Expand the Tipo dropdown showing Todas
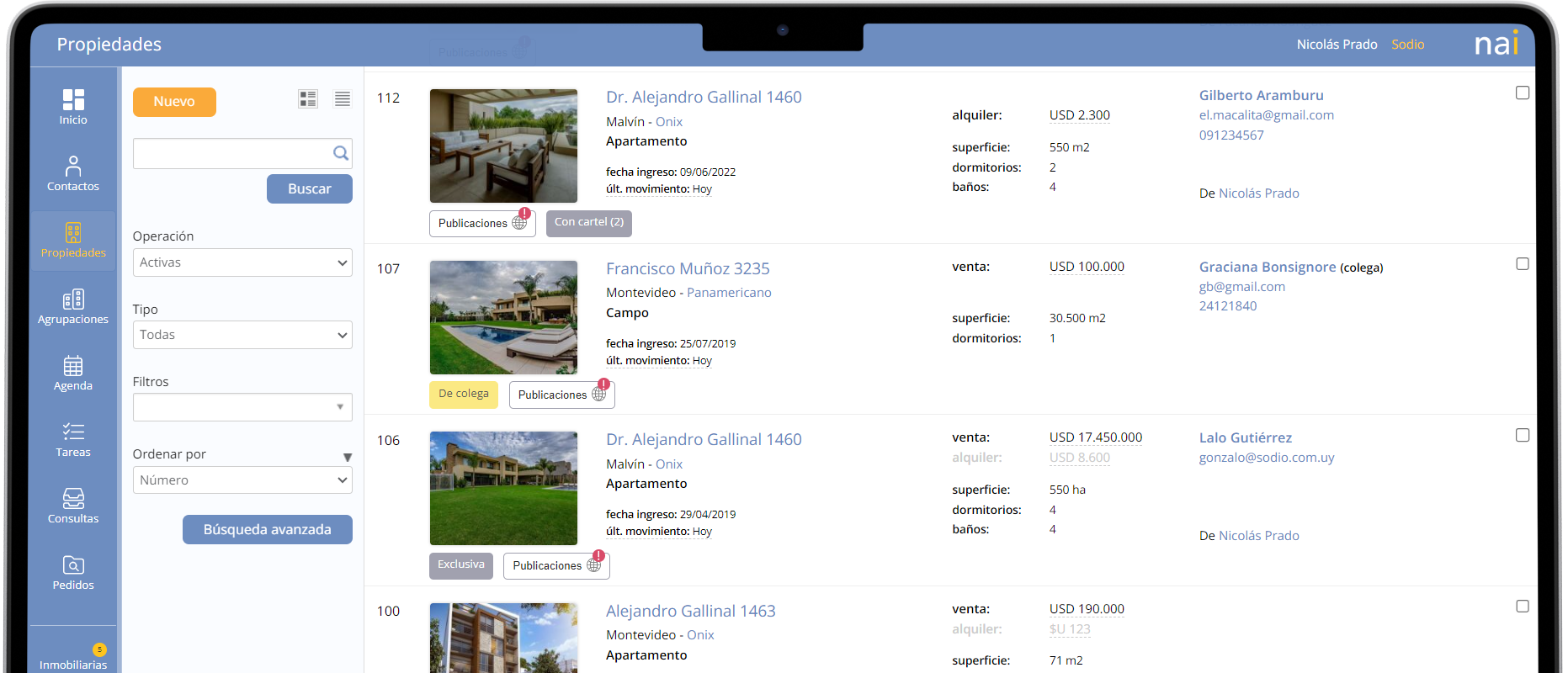Viewport: 1568px width, 673px height. click(x=242, y=335)
